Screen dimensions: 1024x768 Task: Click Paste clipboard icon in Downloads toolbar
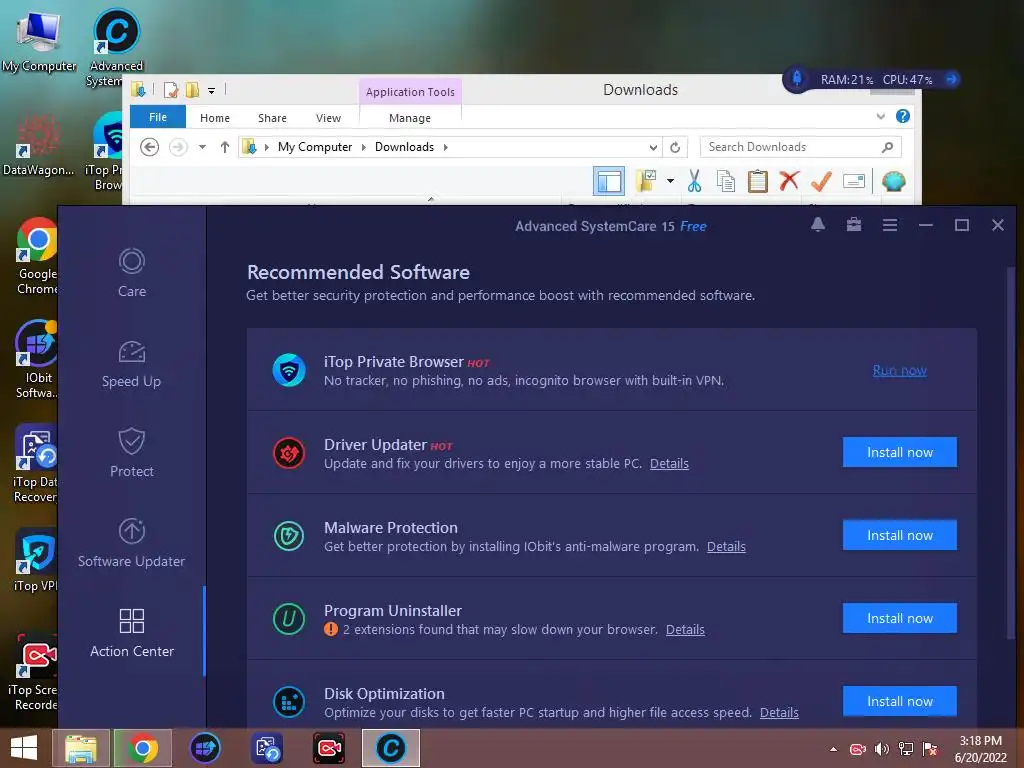click(x=758, y=182)
